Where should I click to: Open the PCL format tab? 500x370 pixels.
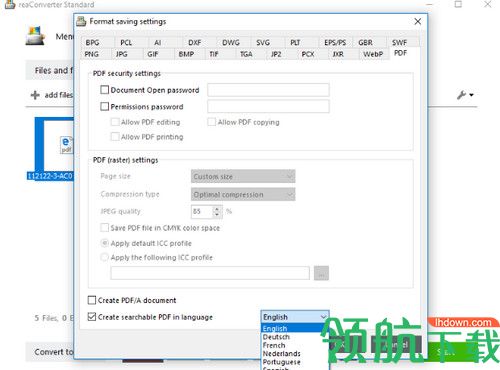coord(126,43)
